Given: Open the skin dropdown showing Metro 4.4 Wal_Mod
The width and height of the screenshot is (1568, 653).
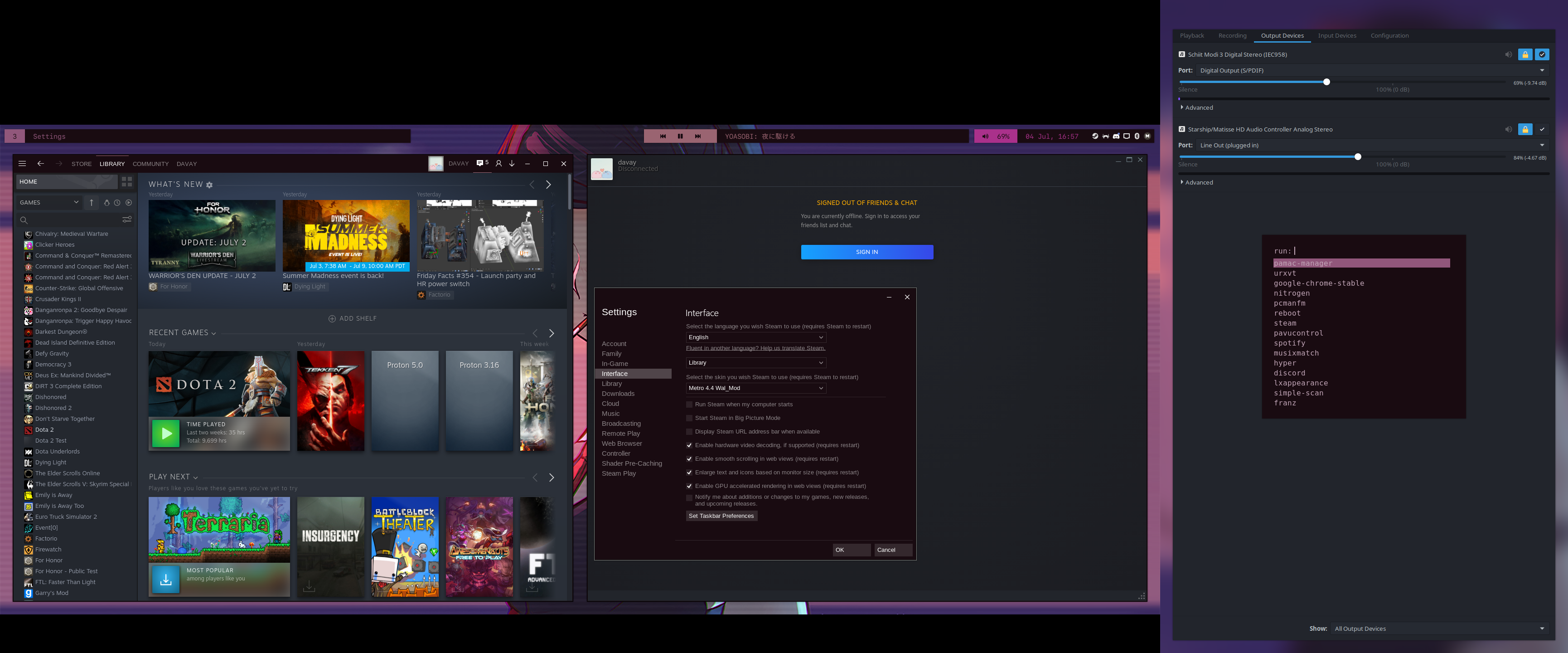Looking at the screenshot, I should (x=755, y=388).
